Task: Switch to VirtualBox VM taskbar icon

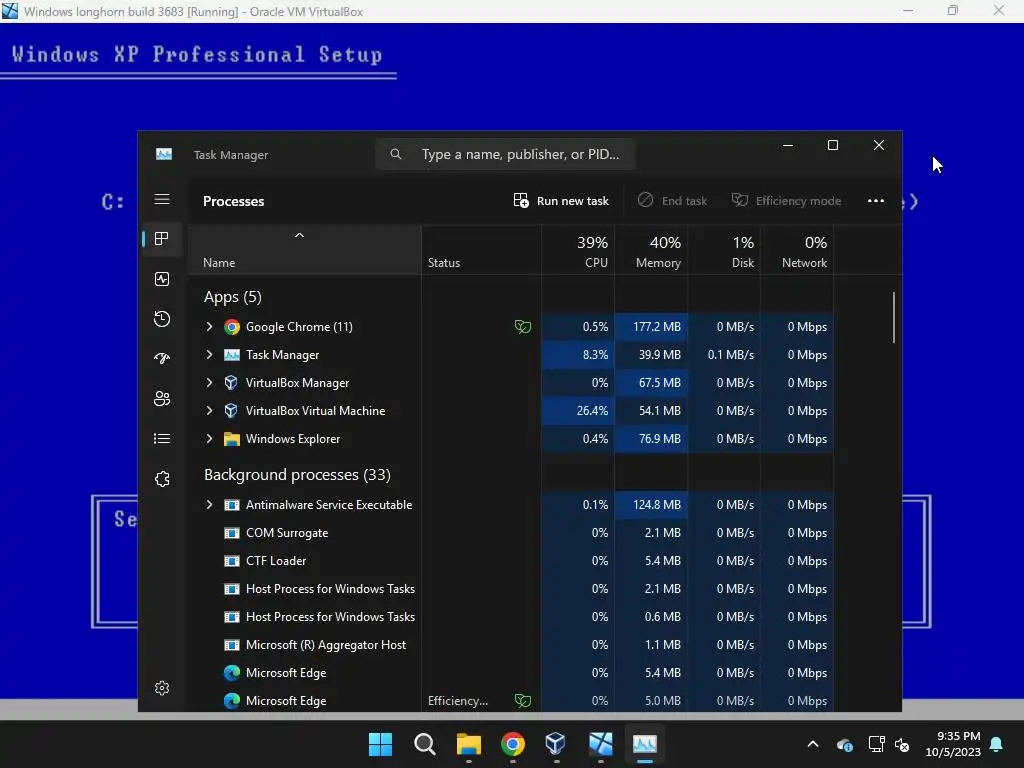Action: pyautogui.click(x=600, y=744)
